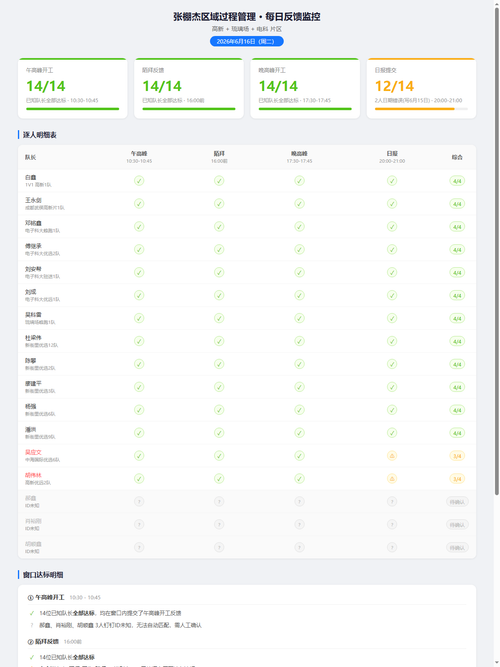Select team leader name 白鑫

[31, 177]
